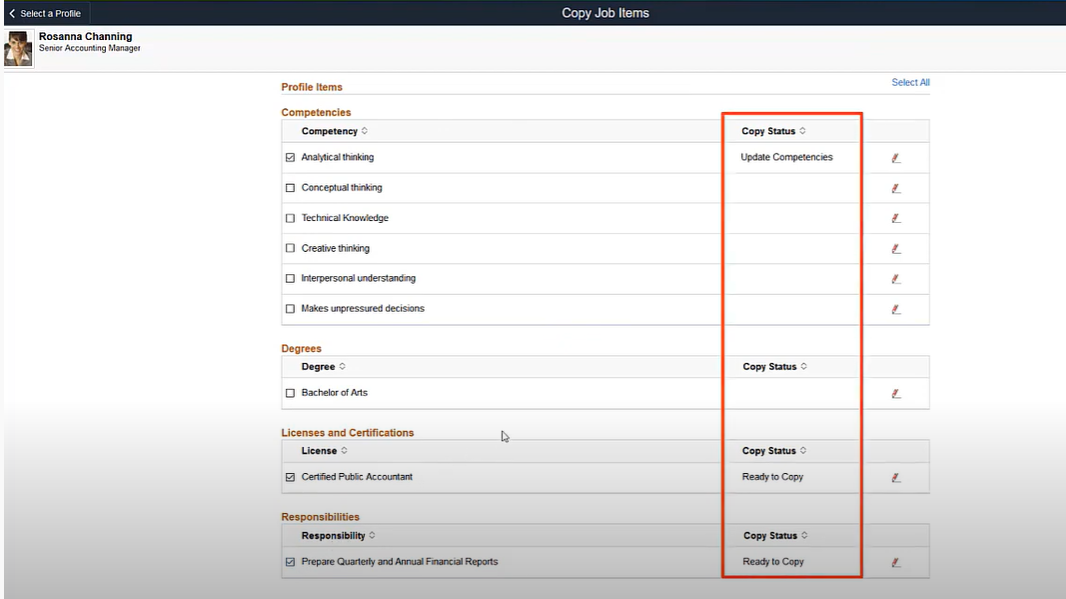The height and width of the screenshot is (599, 1066).
Task: Sort by the License column header
Action: 324,451
